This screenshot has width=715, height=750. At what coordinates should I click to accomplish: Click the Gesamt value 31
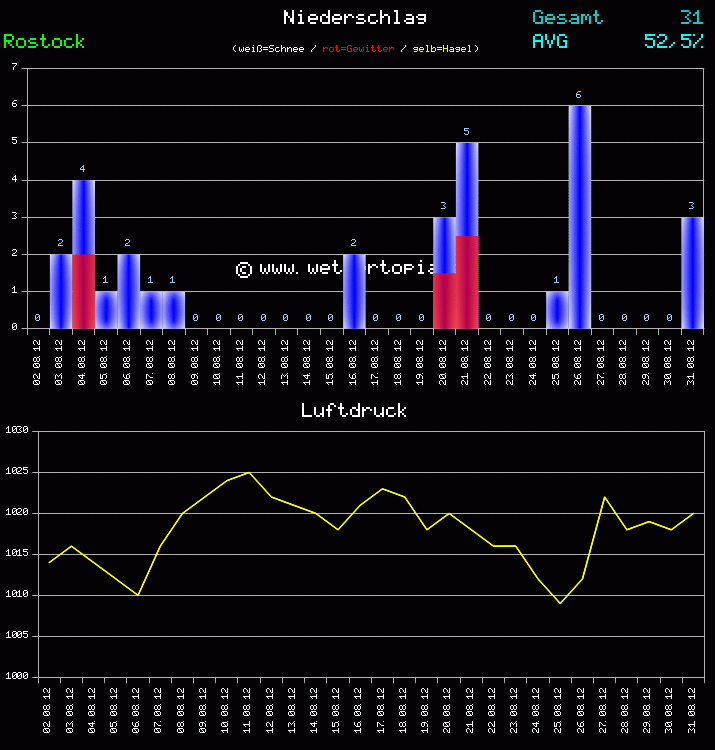click(691, 17)
